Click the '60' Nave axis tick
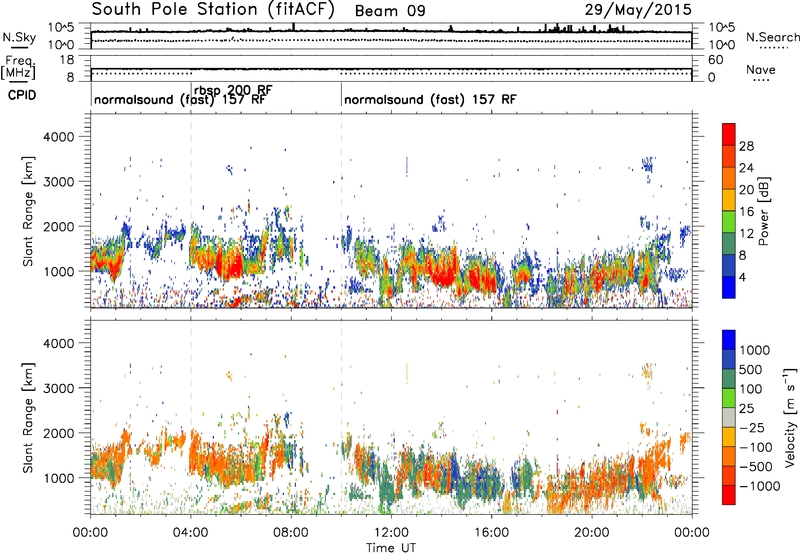The width and height of the screenshot is (800, 554). pyautogui.click(x=715, y=60)
